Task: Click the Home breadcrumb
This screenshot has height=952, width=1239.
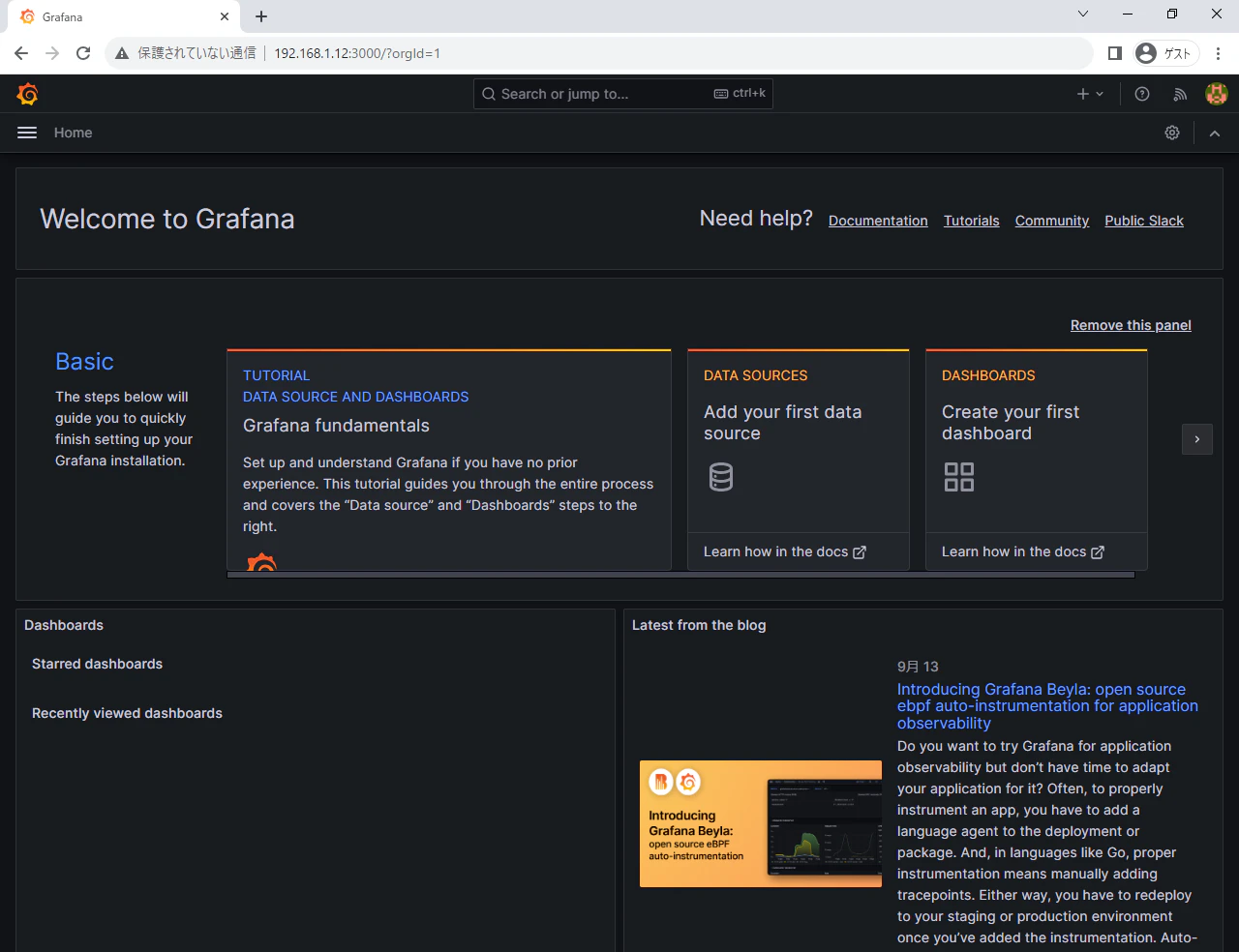Action: (x=74, y=133)
